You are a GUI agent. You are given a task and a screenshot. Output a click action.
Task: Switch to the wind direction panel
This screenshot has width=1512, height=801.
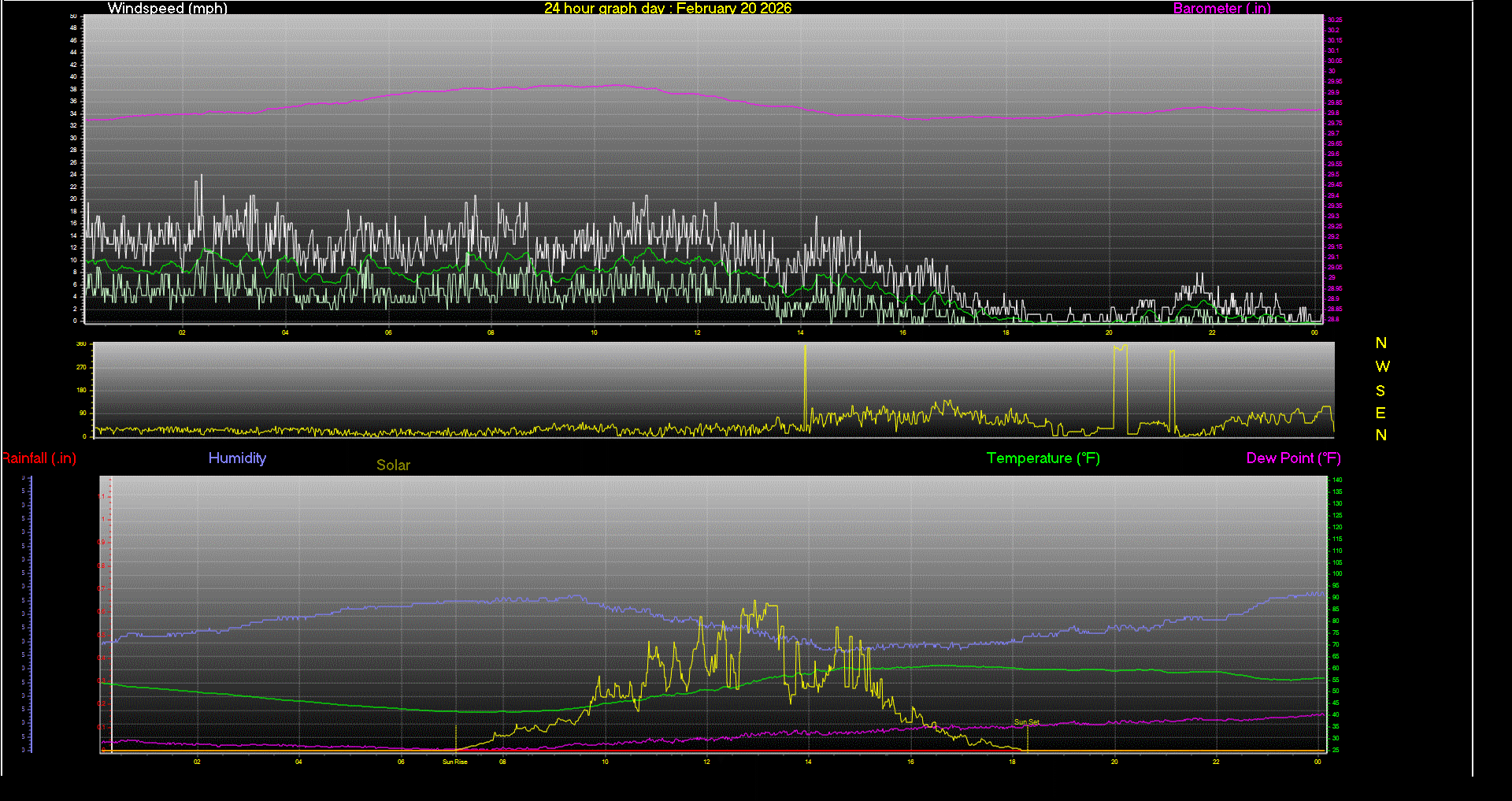(709, 390)
